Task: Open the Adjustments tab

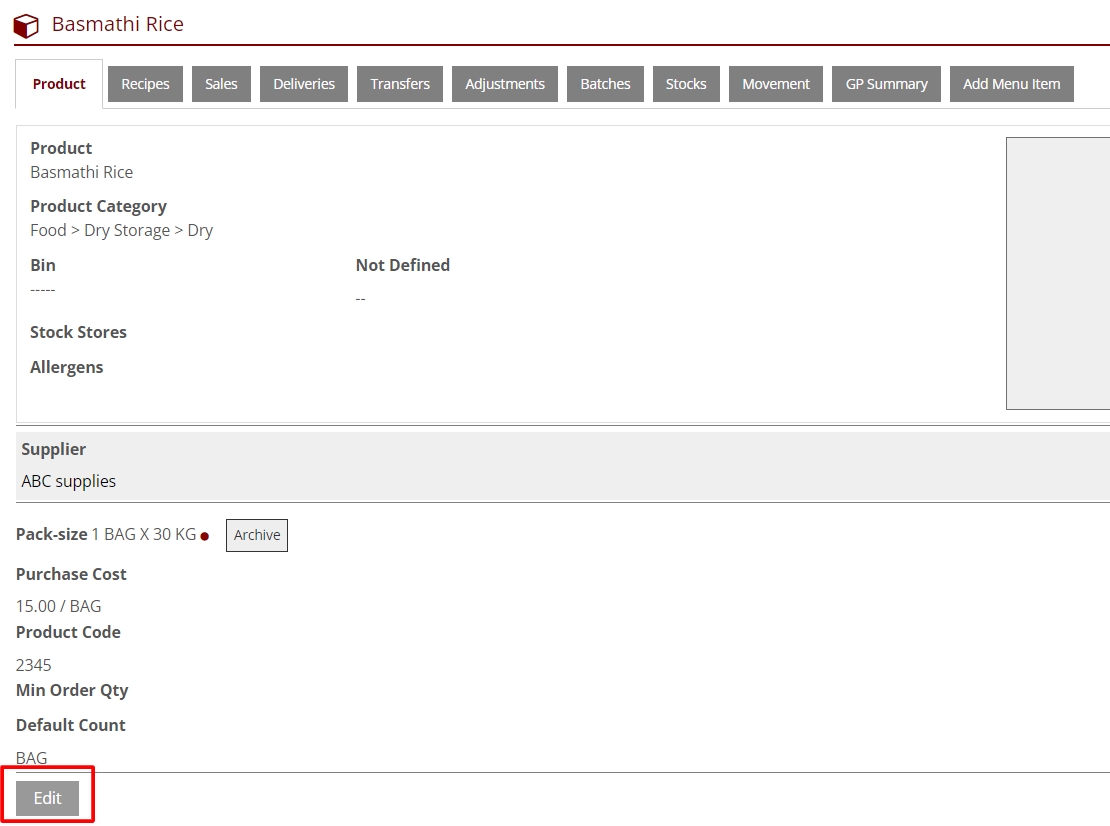Action: point(505,84)
